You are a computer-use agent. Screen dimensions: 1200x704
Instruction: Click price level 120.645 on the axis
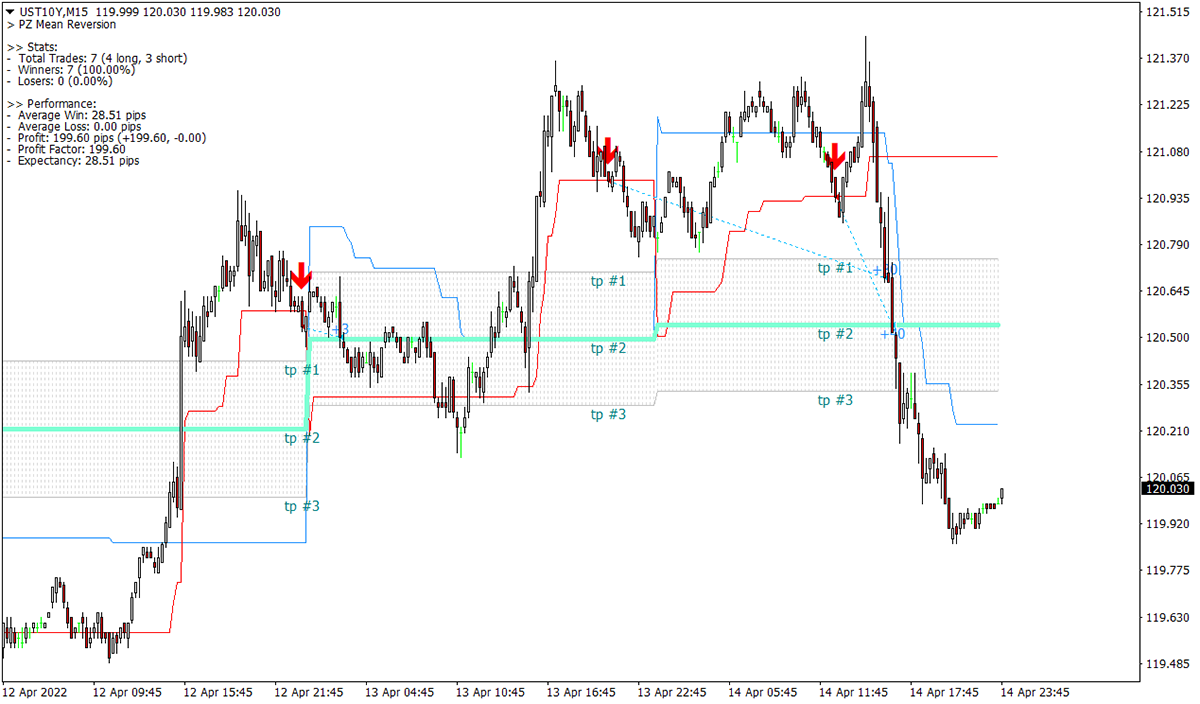tap(1166, 291)
